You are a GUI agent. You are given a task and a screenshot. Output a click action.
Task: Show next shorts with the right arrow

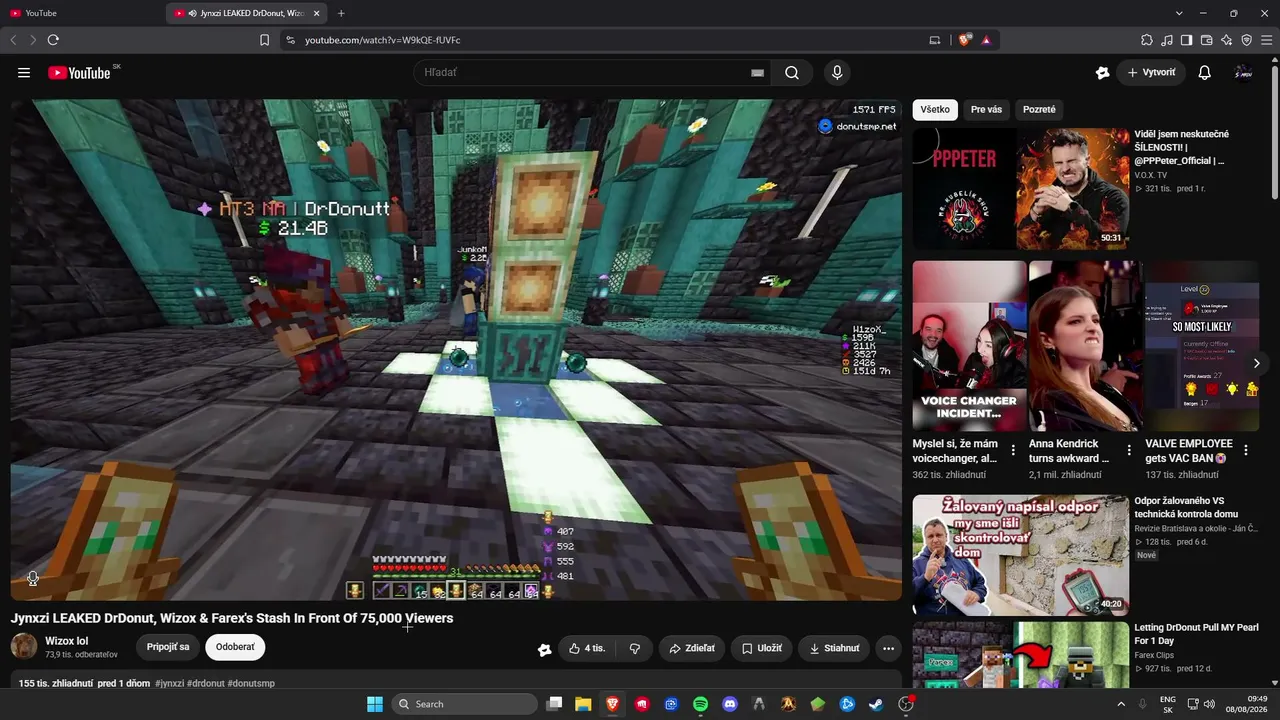[x=1257, y=363]
